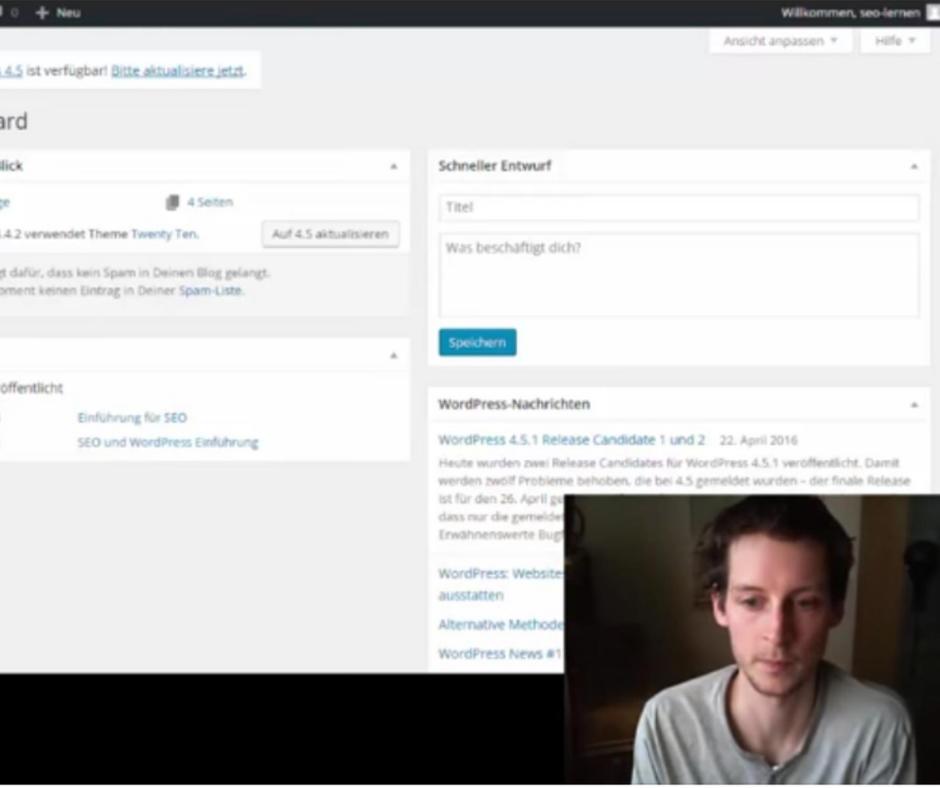Click the Speichern button
Screen dimensions: 940x788
click(x=477, y=342)
